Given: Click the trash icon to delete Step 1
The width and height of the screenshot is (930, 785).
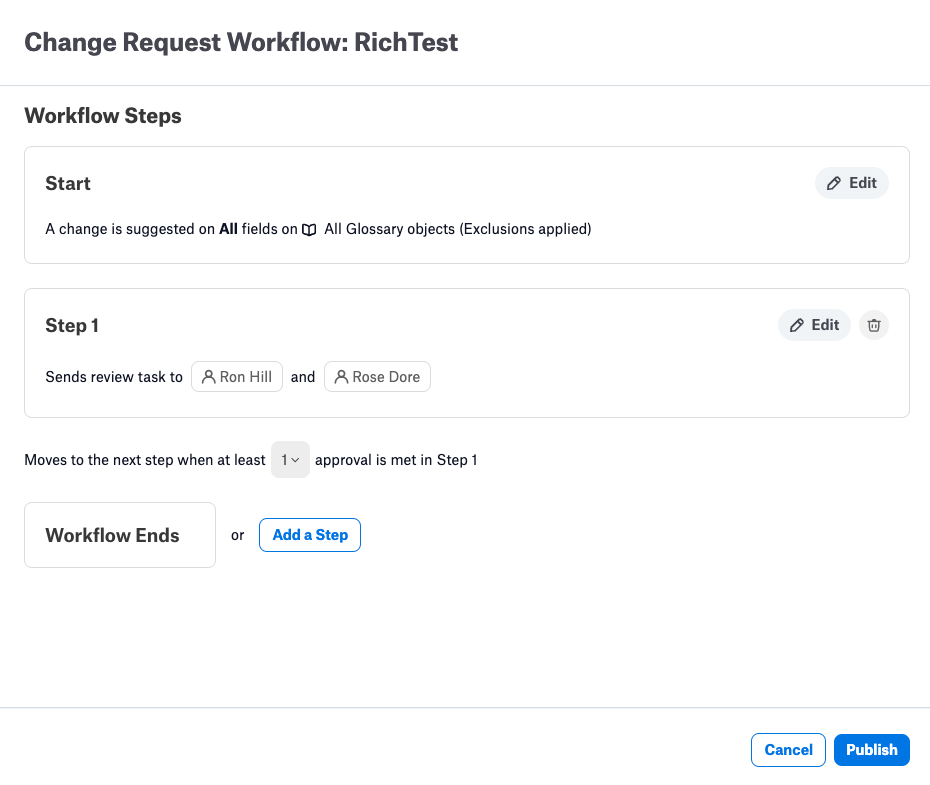Looking at the screenshot, I should click(x=874, y=325).
